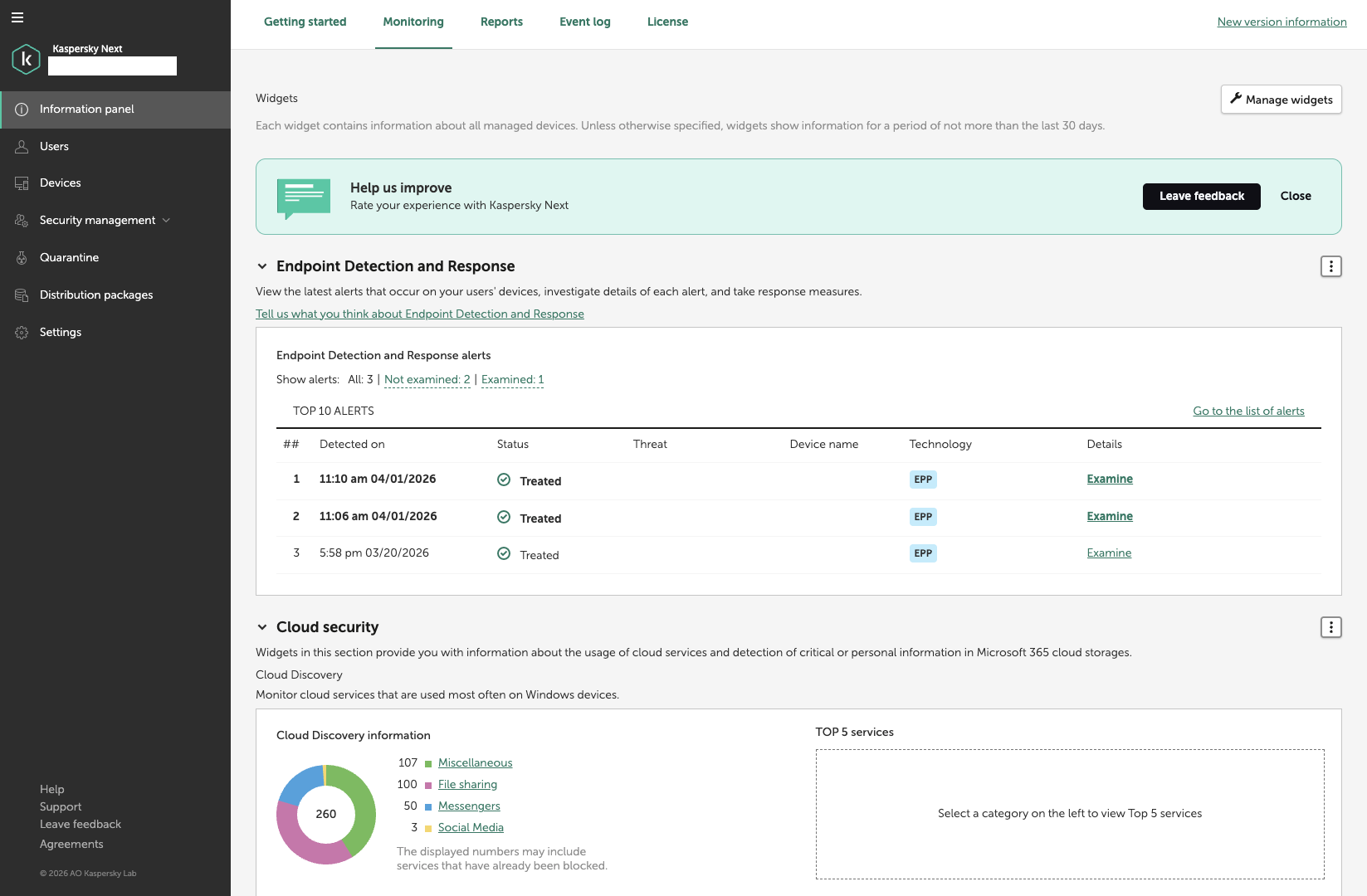Open the New version information link

tap(1282, 22)
